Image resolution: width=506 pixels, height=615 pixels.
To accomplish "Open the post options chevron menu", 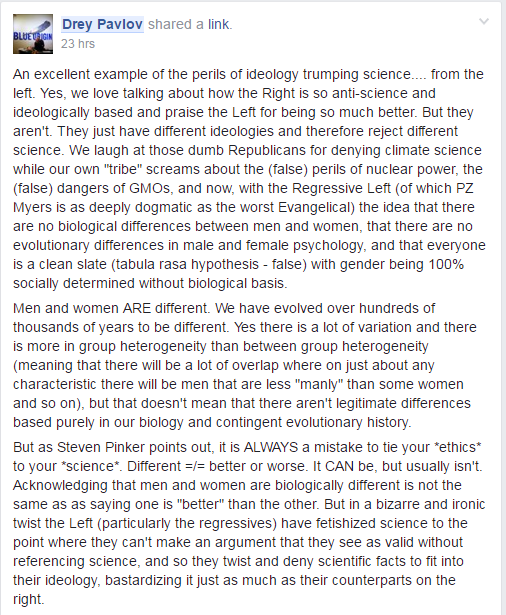I will point(484,21).
